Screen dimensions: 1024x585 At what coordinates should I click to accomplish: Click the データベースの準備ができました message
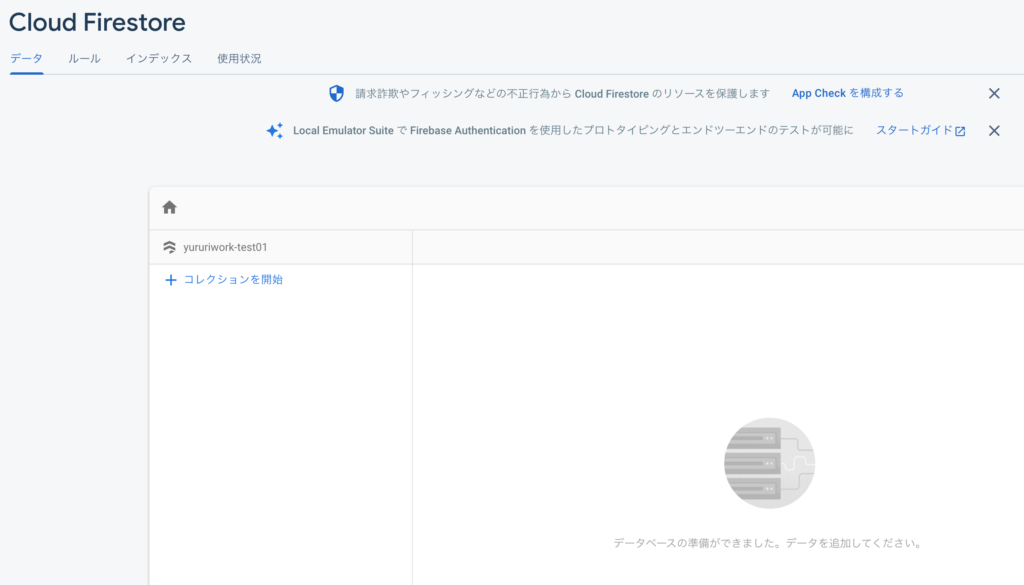click(769, 543)
